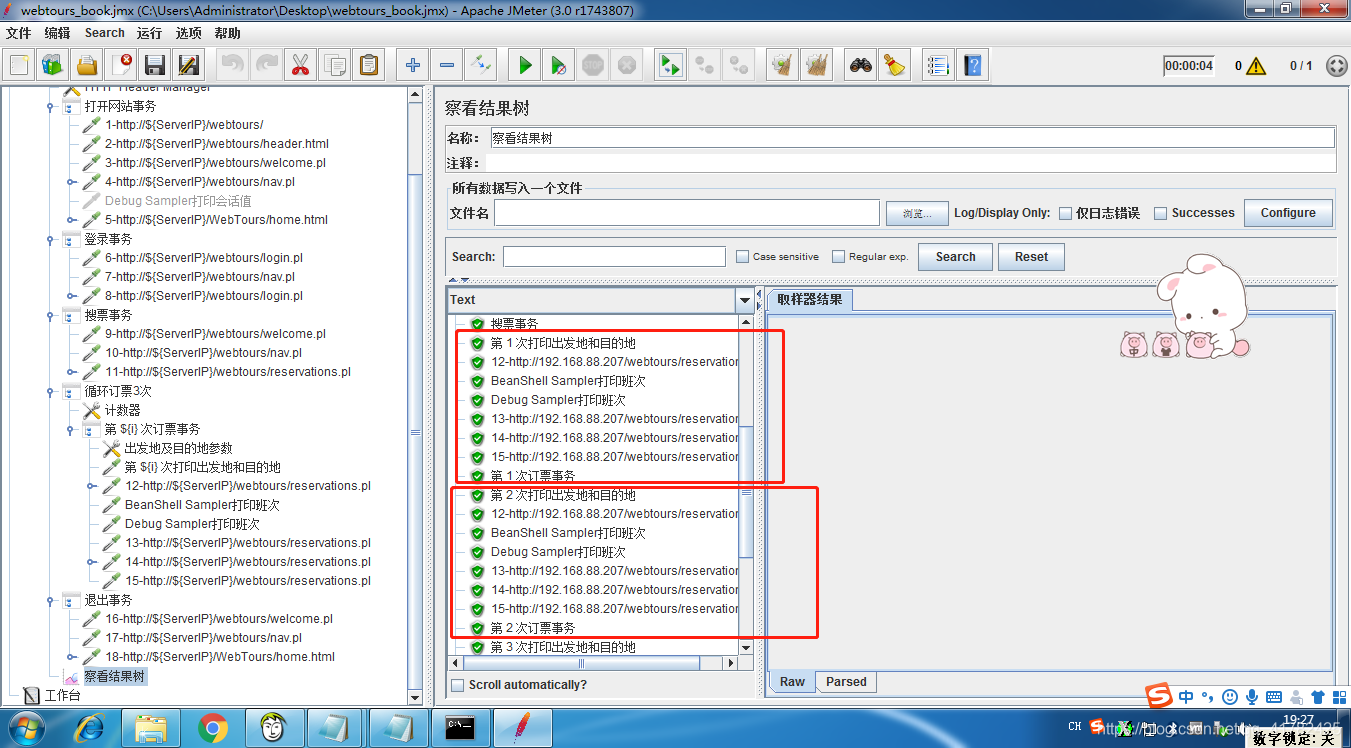Paste with the clipboard toolbar icon
The image size is (1351, 748).
pyautogui.click(x=369, y=66)
